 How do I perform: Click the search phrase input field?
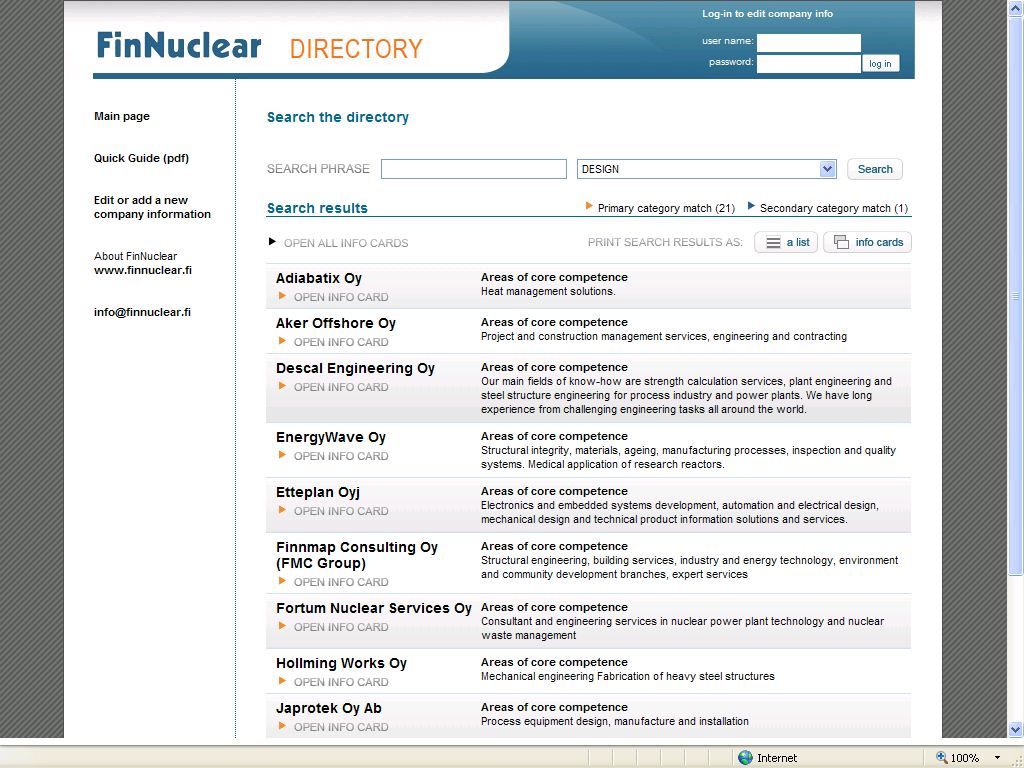(x=473, y=169)
